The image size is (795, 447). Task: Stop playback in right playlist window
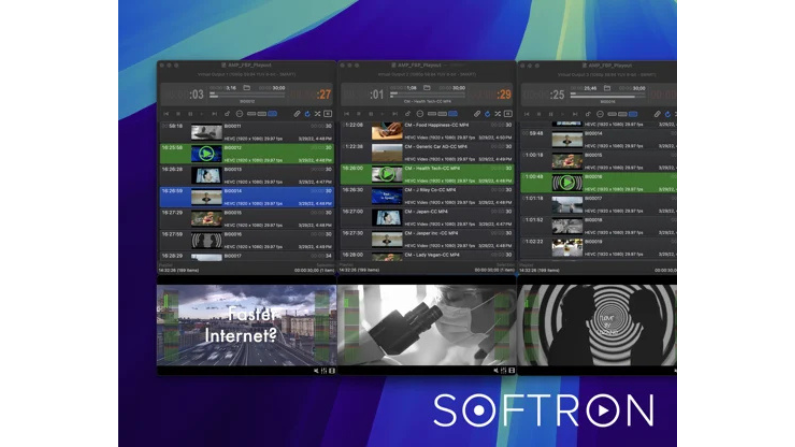pyautogui.click(x=538, y=114)
